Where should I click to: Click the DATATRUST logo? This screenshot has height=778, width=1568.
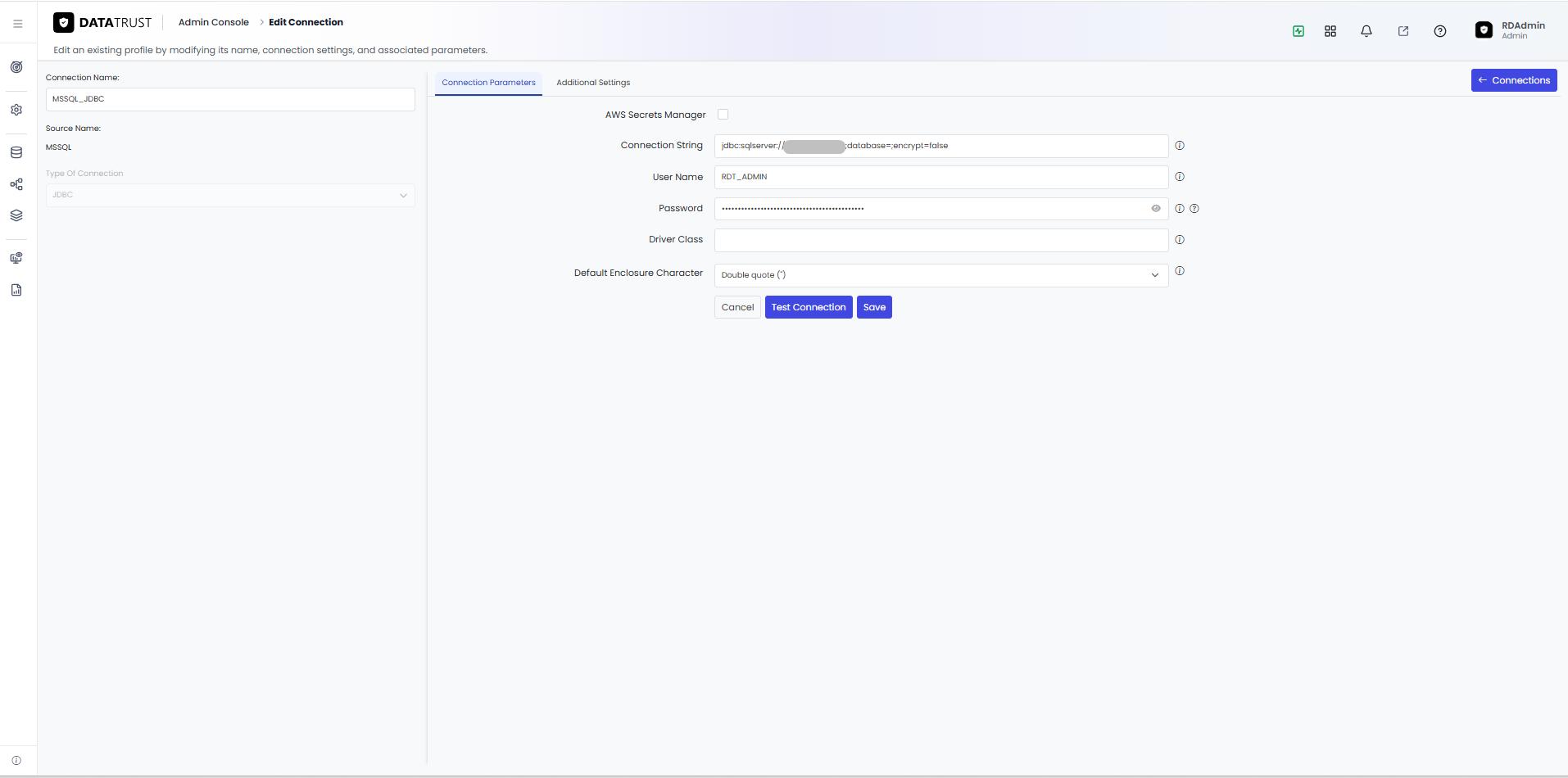tap(102, 23)
